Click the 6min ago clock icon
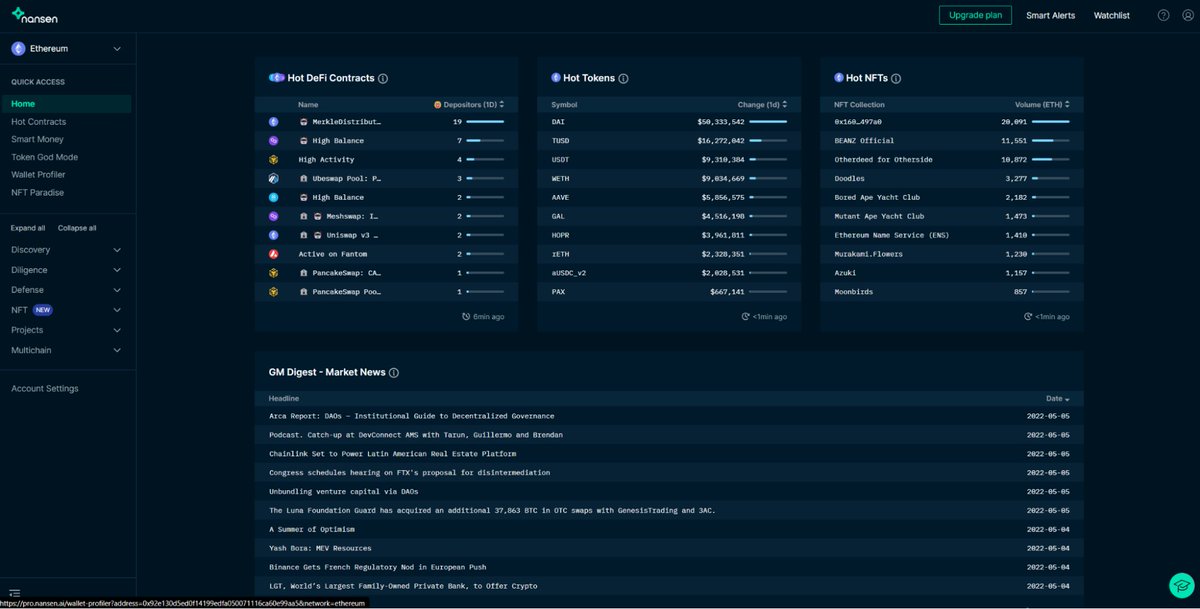The width and height of the screenshot is (1200, 609). pyautogui.click(x=466, y=316)
